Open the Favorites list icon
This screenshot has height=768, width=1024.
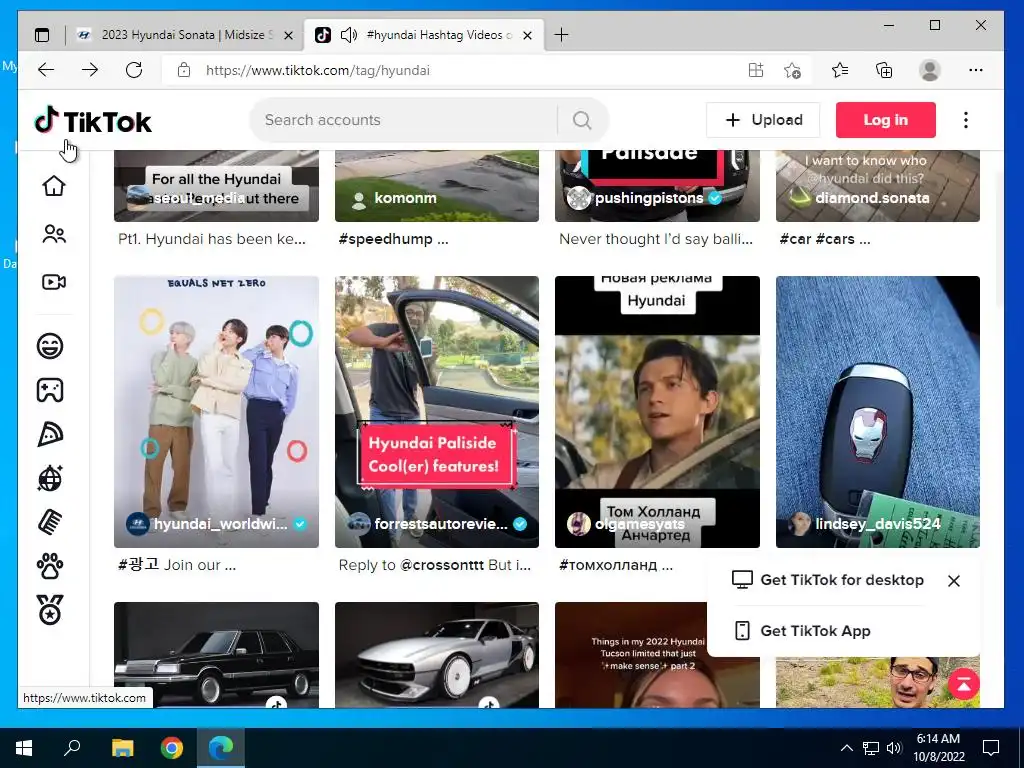[840, 70]
